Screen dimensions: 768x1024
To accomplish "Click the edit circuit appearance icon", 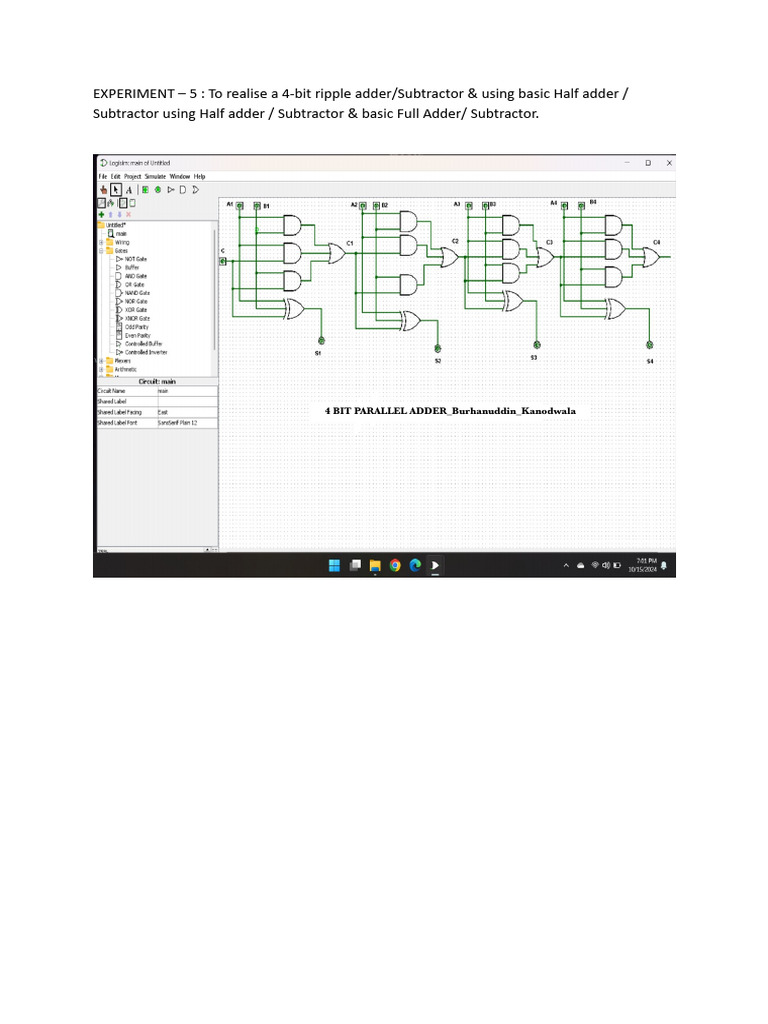I will coord(132,203).
